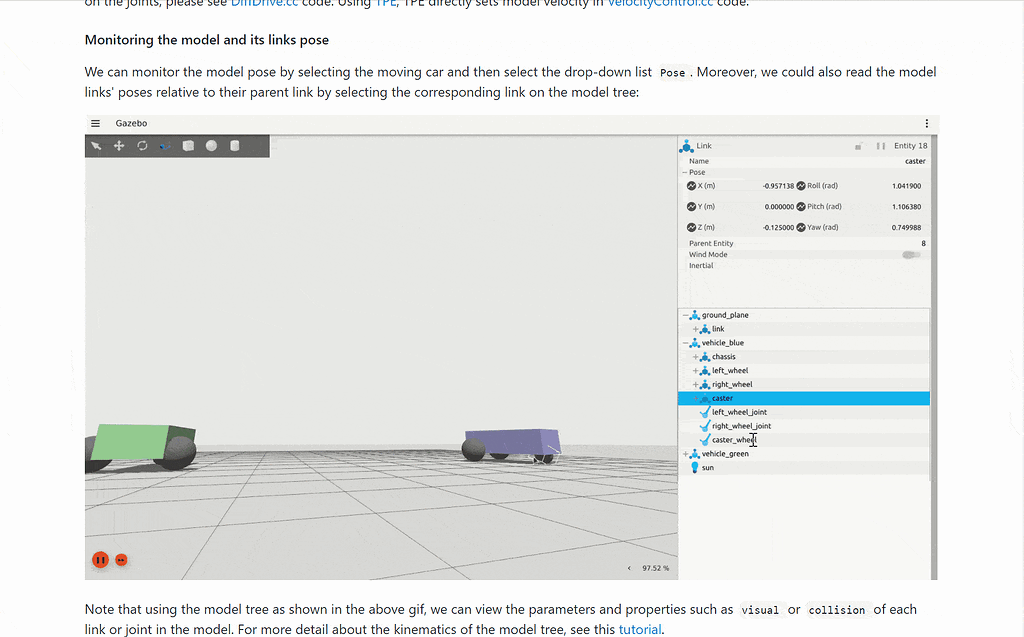
Task: Activate the rotate tool in the Gazebo toolbar
Action: click(x=142, y=146)
